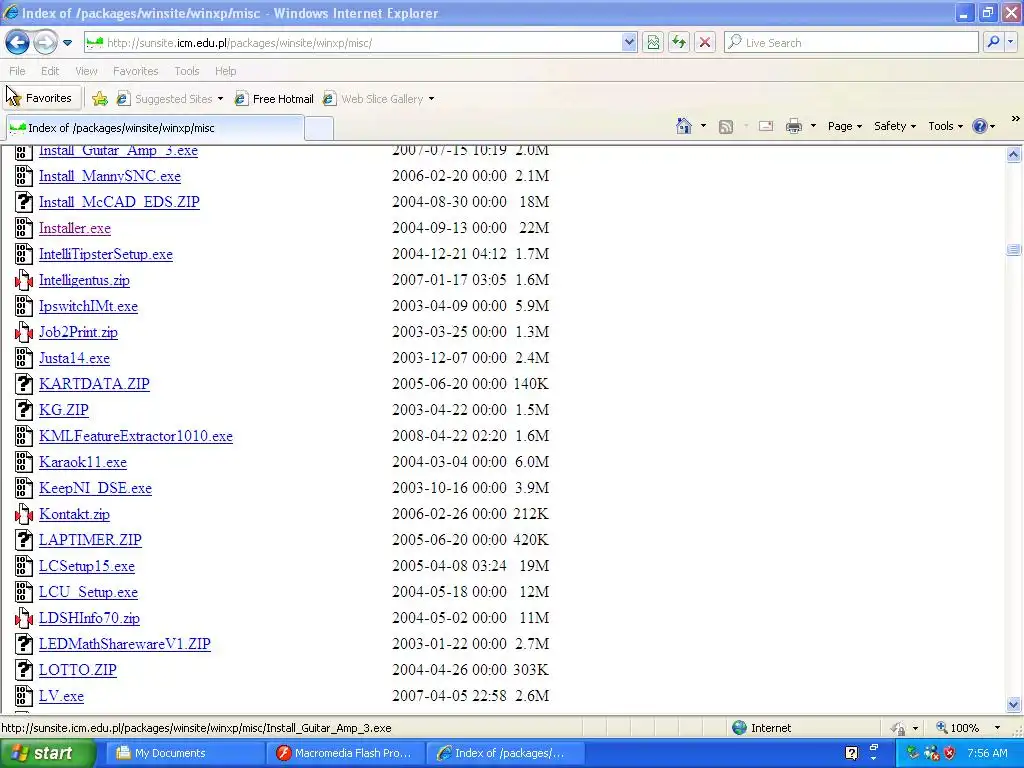Image resolution: width=1024 pixels, height=768 pixels.
Task: Open the recent pages dropdown arrow
Action: pos(67,43)
